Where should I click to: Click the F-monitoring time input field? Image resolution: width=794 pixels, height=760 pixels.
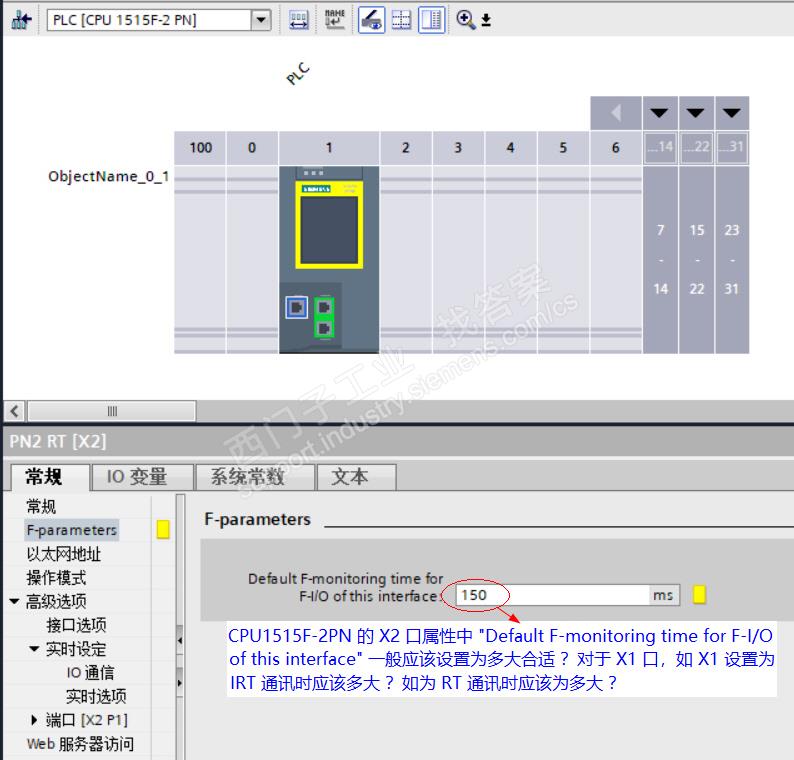point(552,595)
